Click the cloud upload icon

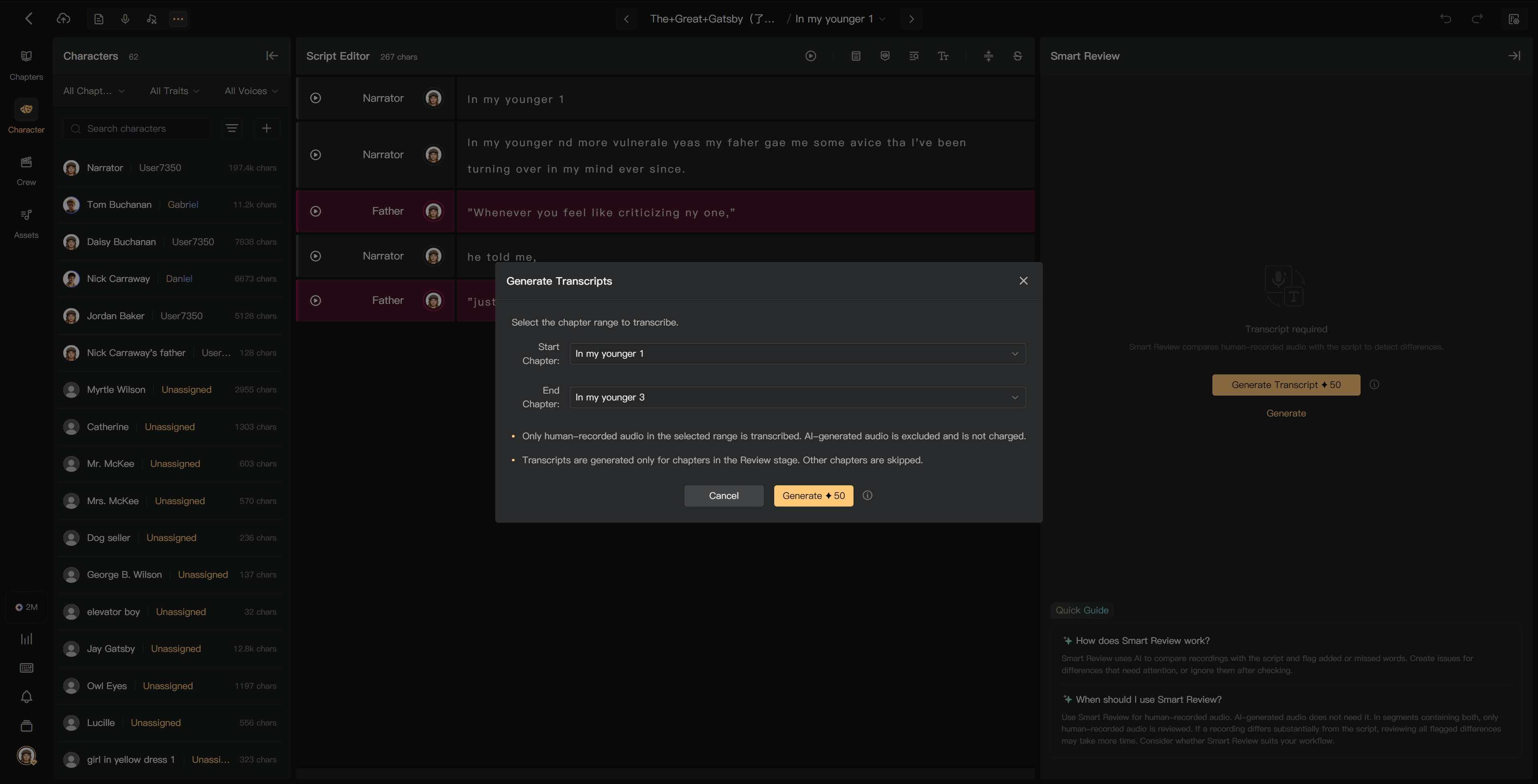click(x=63, y=18)
